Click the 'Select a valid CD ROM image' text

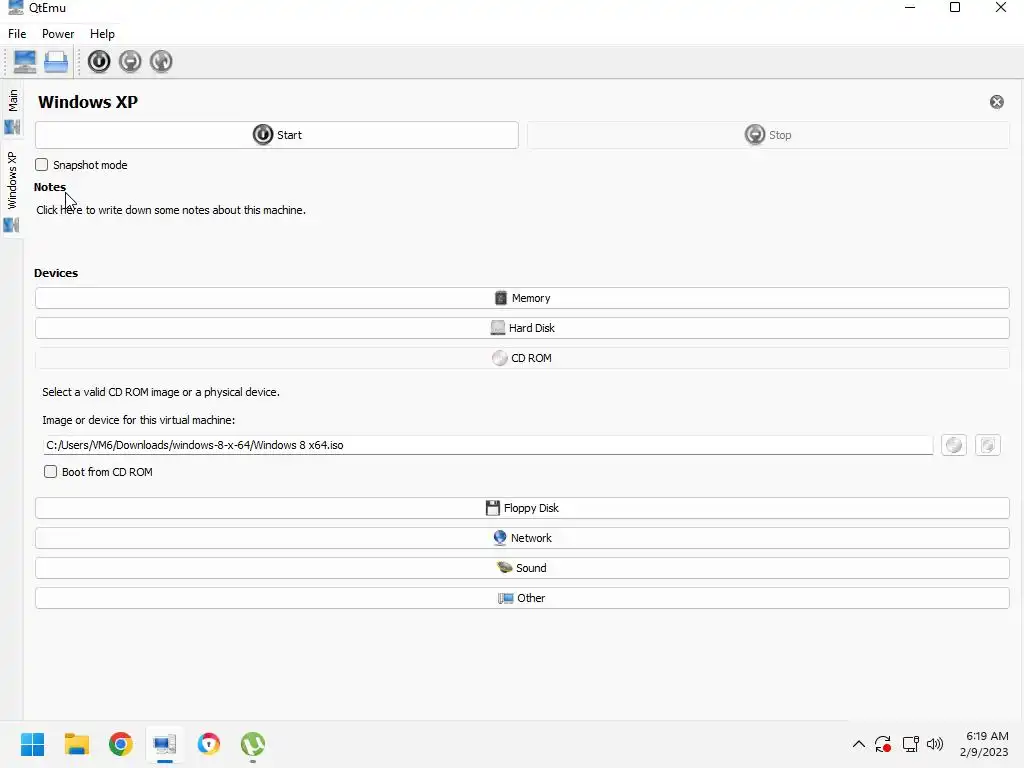pos(161,392)
